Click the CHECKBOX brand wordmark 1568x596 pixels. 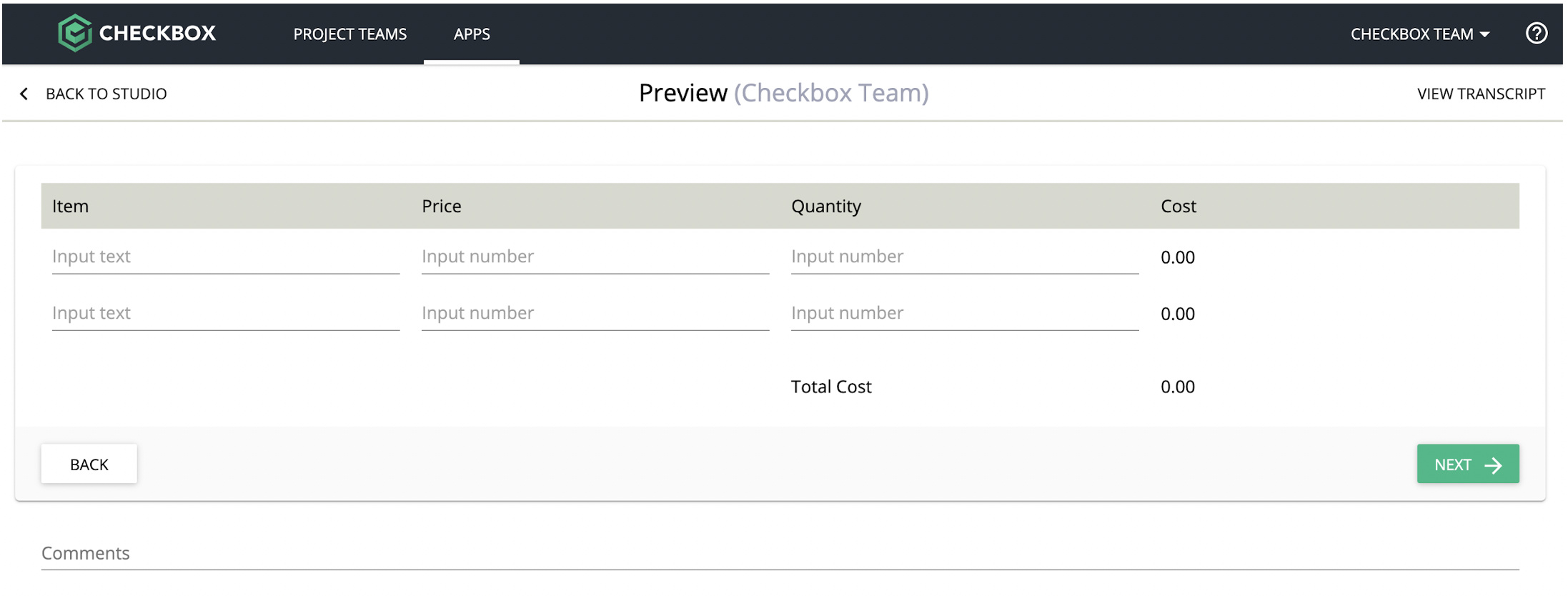click(x=157, y=33)
